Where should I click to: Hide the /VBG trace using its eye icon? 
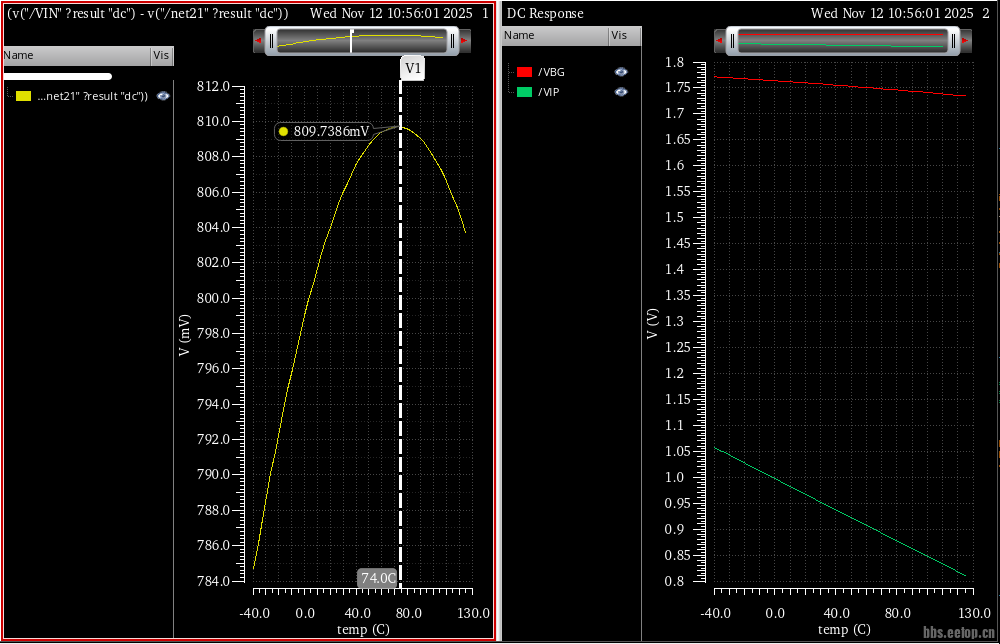tap(621, 72)
